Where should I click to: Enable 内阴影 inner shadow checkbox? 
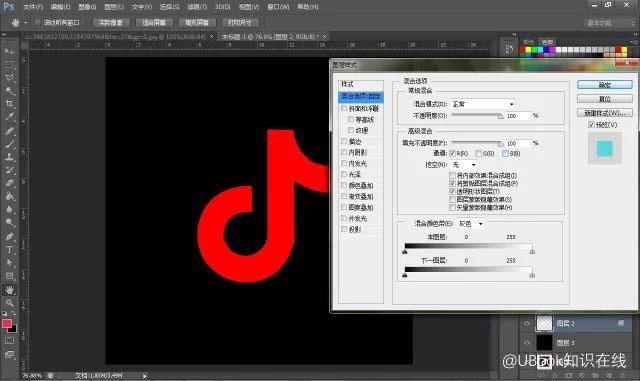[x=344, y=152]
